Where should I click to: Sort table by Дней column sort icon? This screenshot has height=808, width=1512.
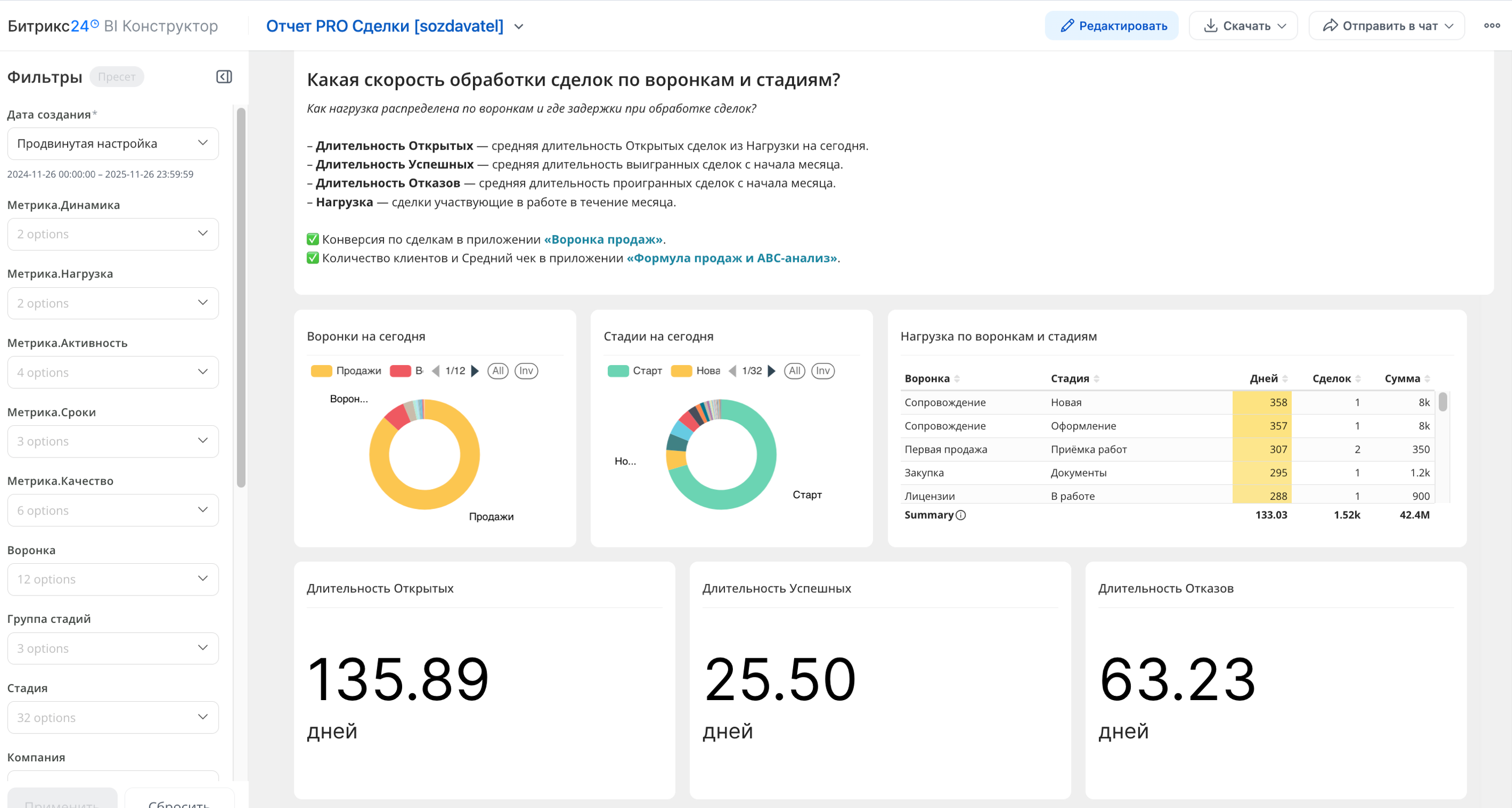(1285, 379)
